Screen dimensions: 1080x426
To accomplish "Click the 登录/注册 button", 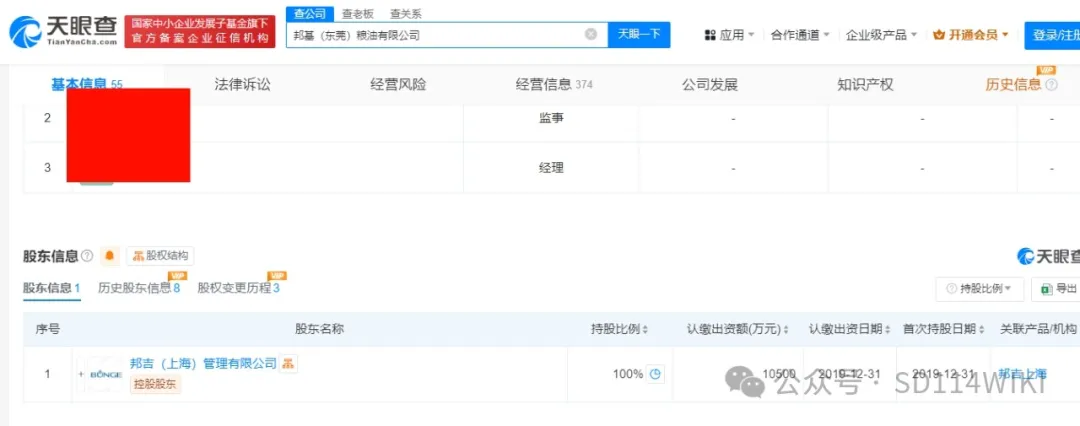I will point(1052,35).
